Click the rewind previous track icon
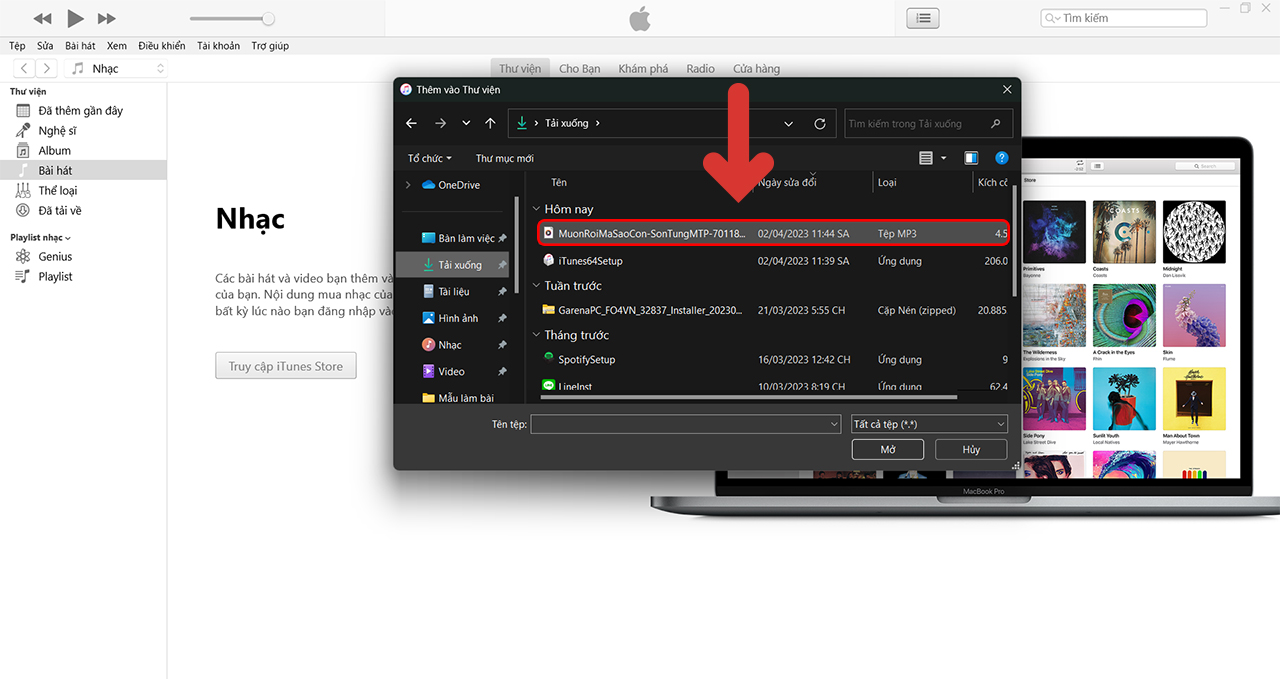Viewport: 1280px width, 679px height. click(42, 18)
